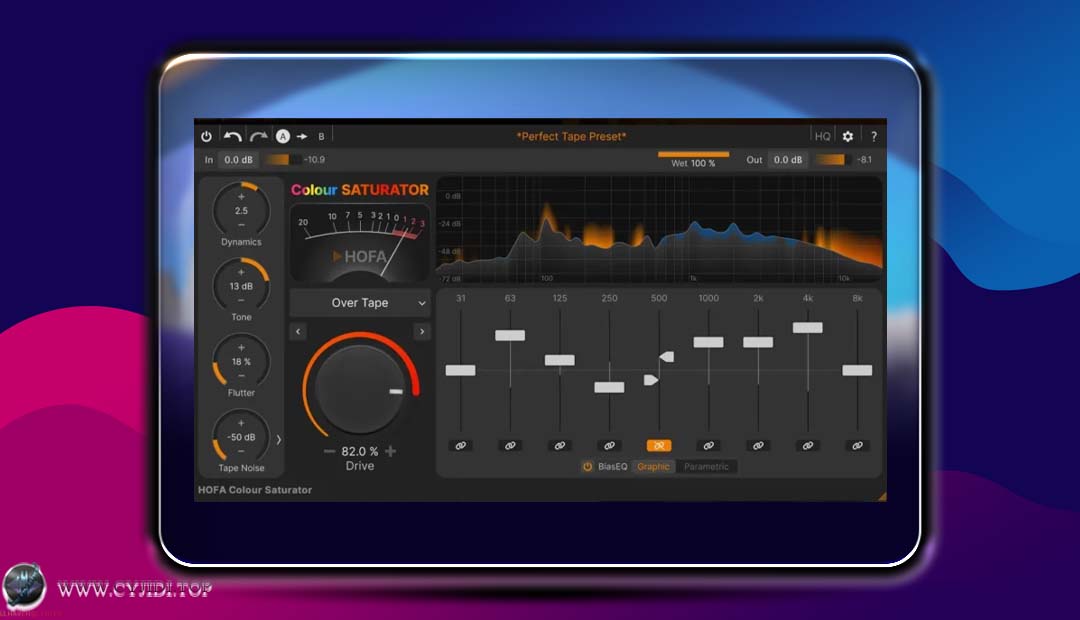Image resolution: width=1080 pixels, height=620 pixels.
Task: Disable the highlighted 500 Hz link toggle
Action: coord(659,445)
